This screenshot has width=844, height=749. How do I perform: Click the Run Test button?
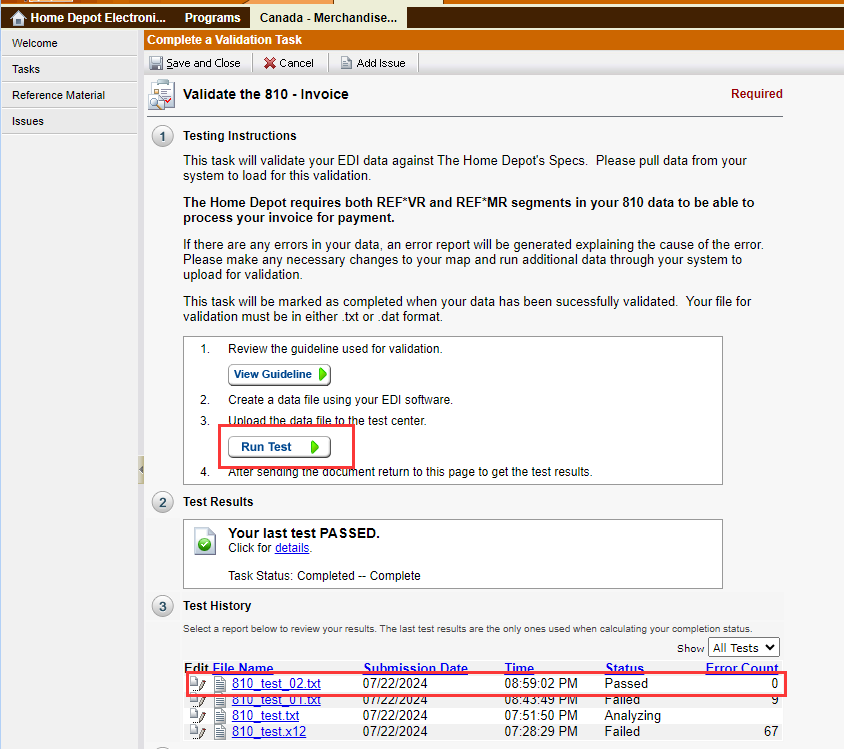tap(279, 447)
